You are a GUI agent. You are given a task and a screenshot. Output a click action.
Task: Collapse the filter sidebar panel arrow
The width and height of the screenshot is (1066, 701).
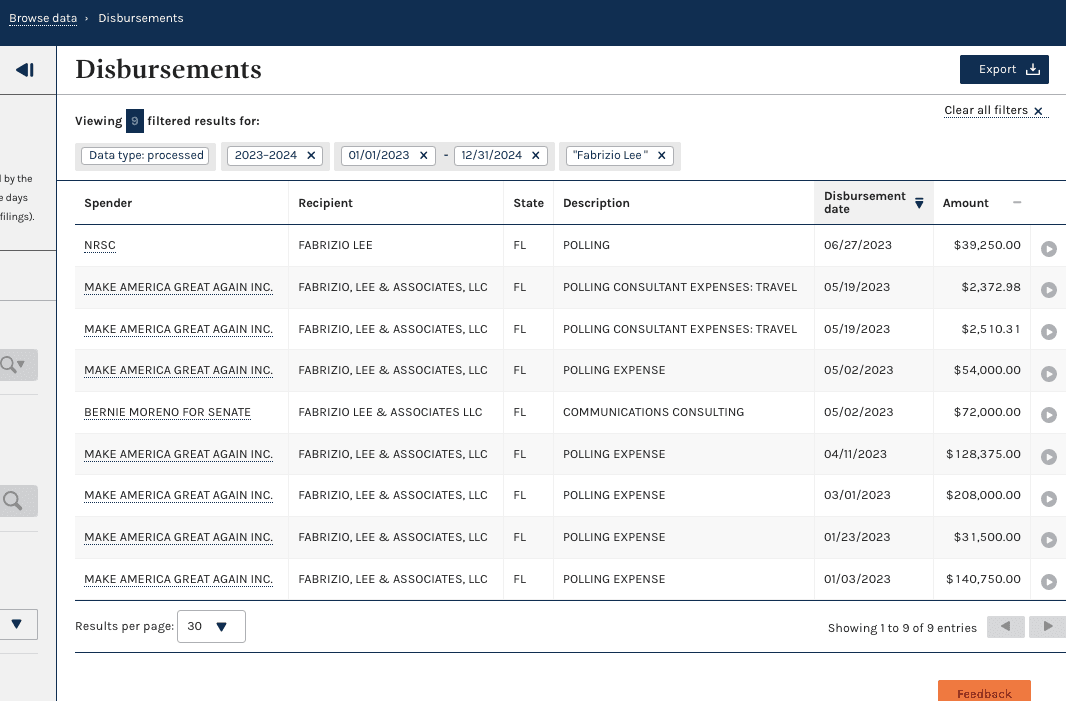point(25,70)
